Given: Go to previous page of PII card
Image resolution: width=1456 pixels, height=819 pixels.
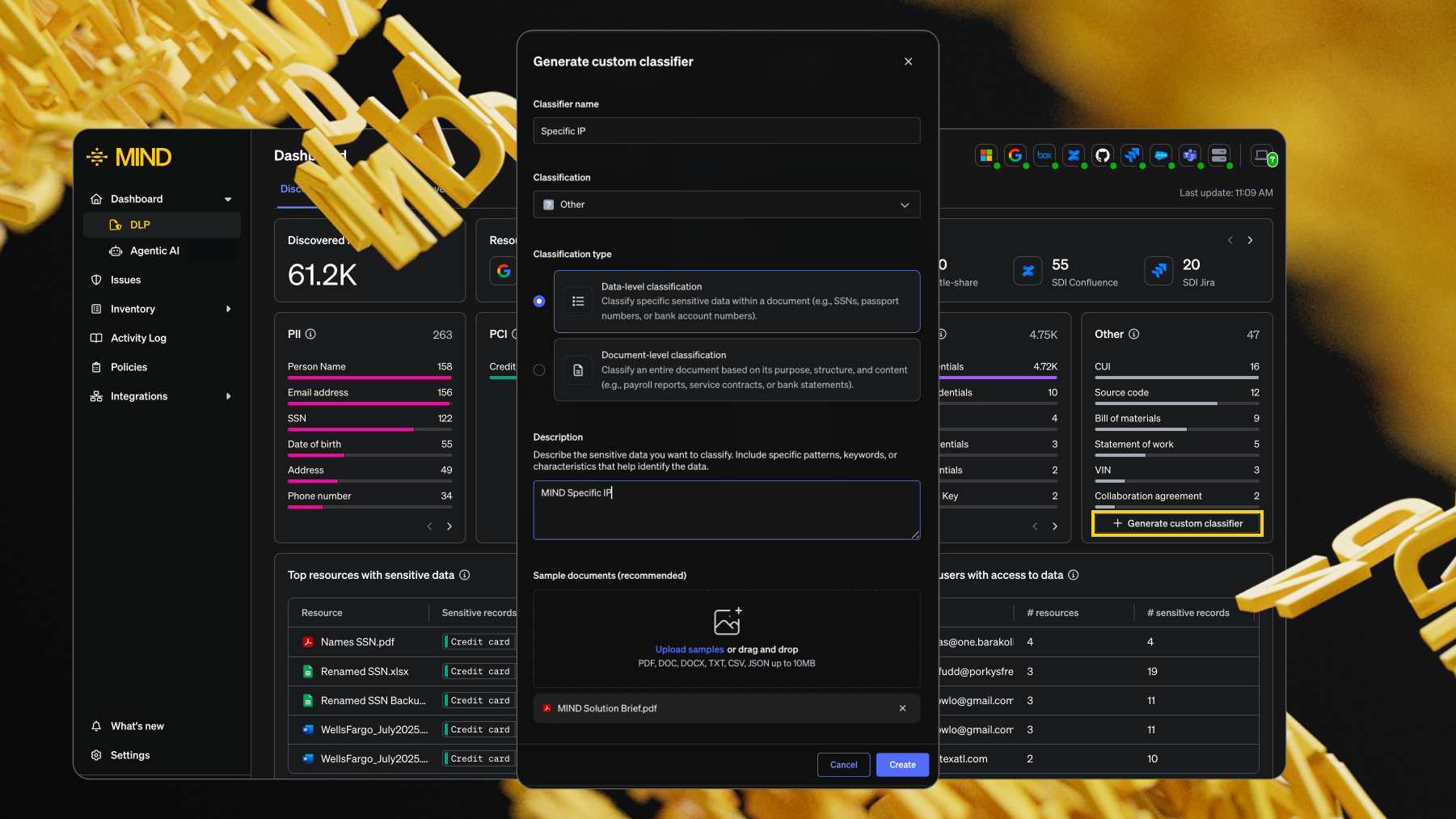Looking at the screenshot, I should (x=429, y=526).
